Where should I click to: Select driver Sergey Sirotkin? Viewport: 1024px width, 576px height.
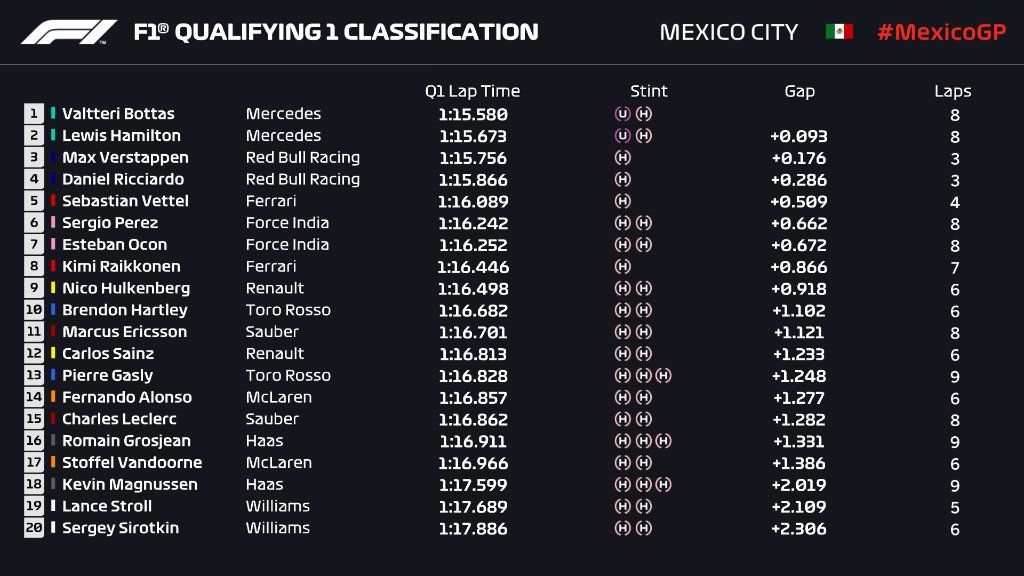point(120,528)
